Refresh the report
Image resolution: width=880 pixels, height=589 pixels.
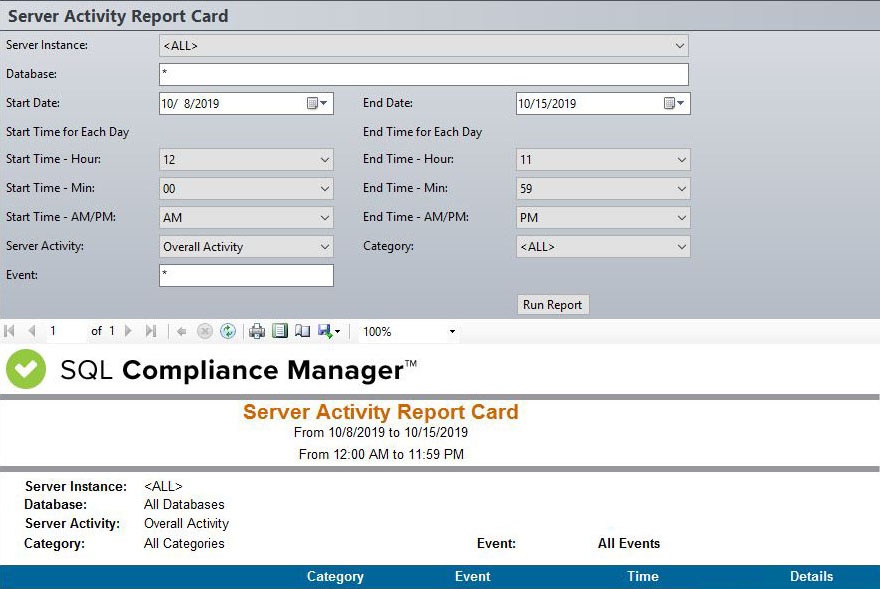pyautogui.click(x=228, y=331)
